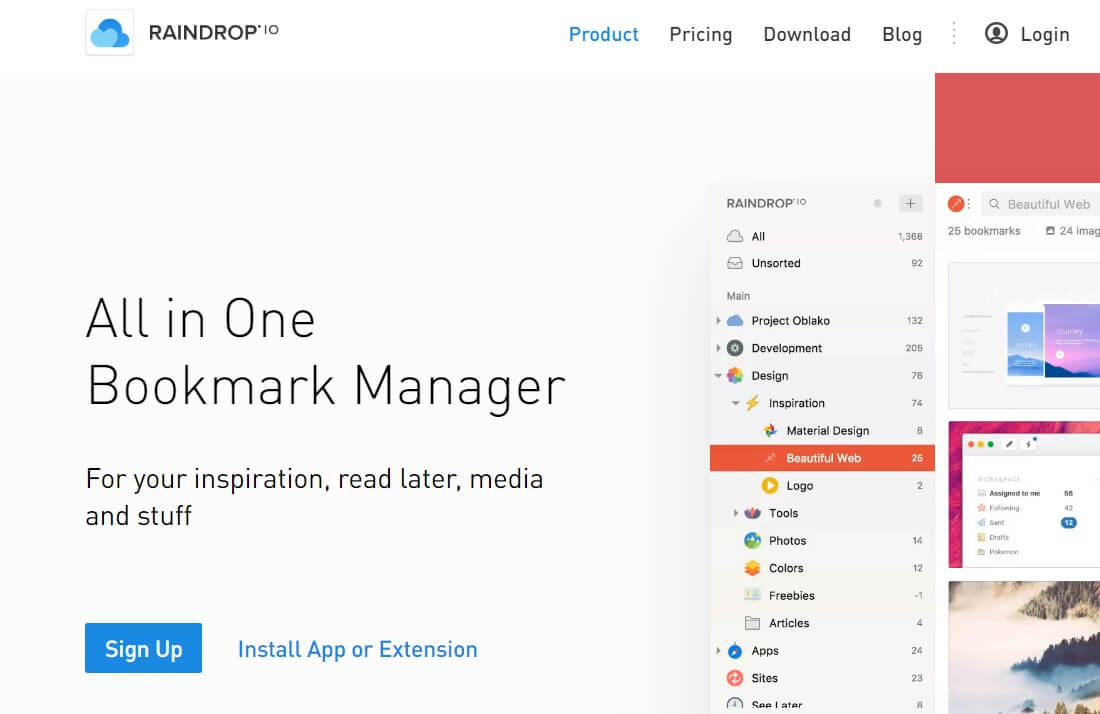Screen dimensions: 1100x714
Task: Click the Sign Up button
Action: tap(143, 648)
